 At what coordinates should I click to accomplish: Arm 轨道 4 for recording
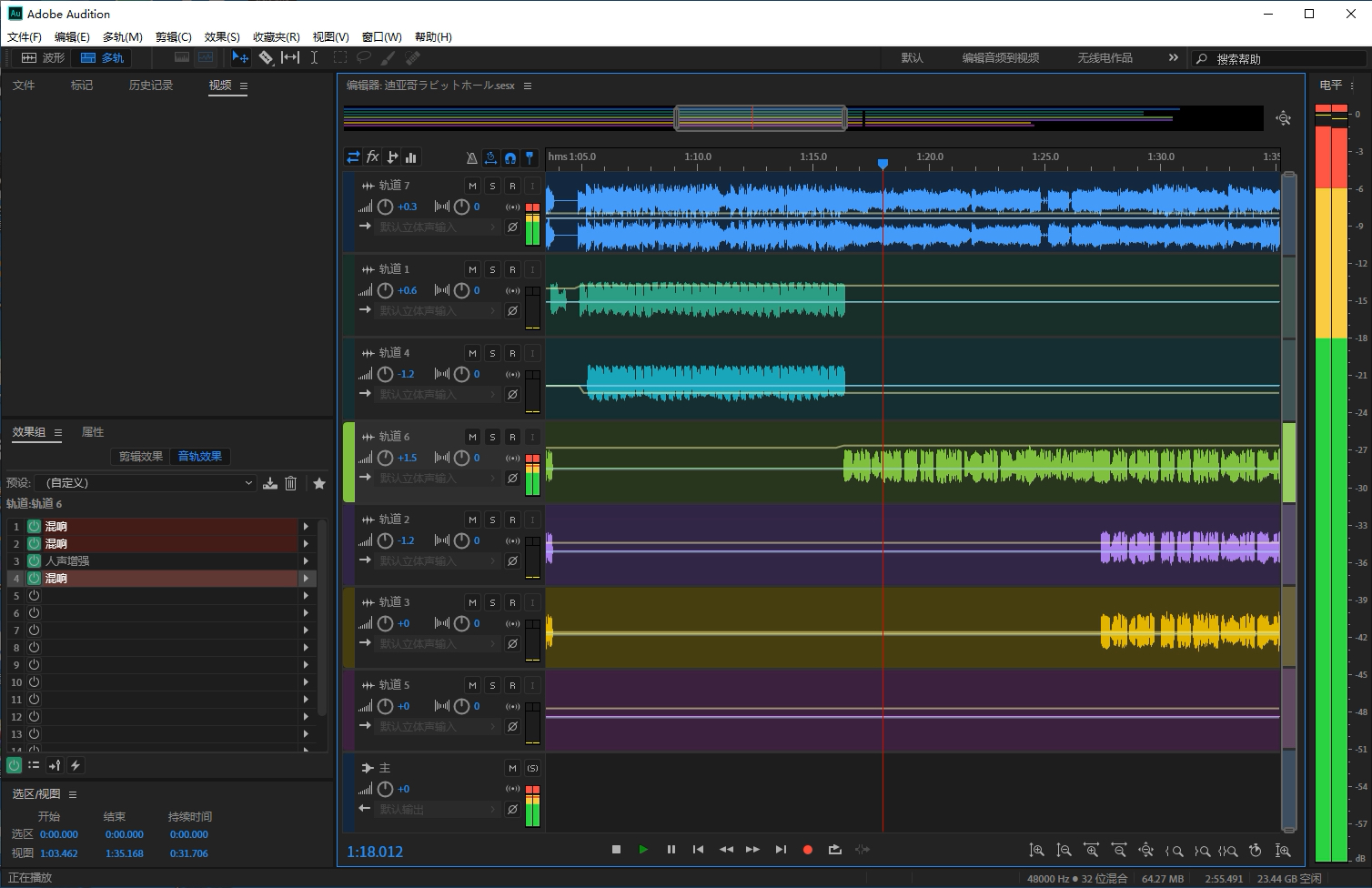click(x=512, y=353)
